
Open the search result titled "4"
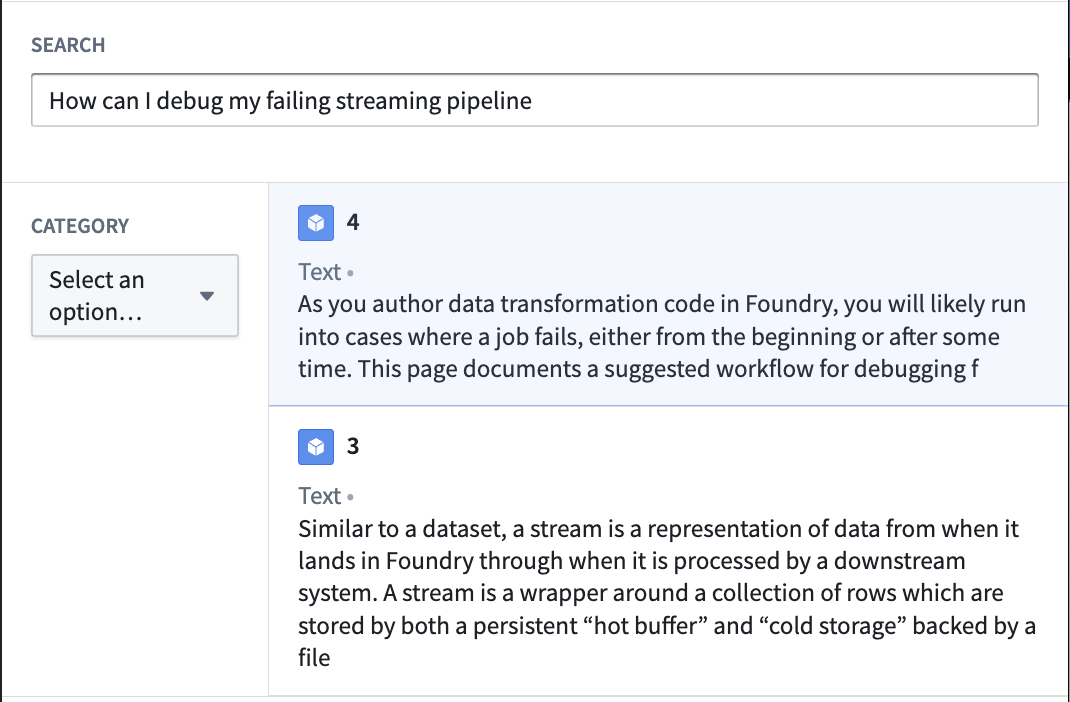coord(353,222)
